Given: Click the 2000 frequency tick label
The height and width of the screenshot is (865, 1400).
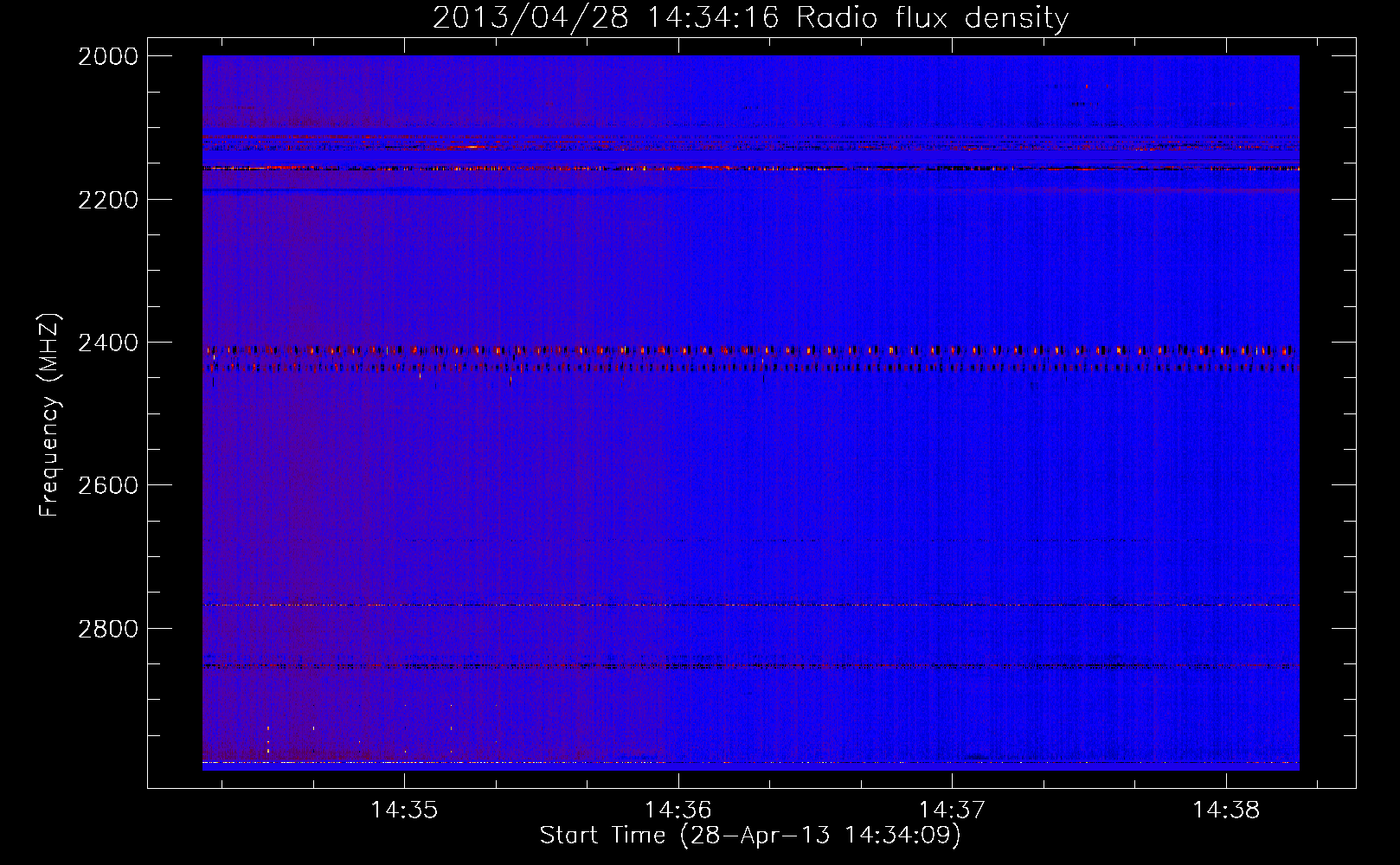Looking at the screenshot, I should coord(108,56).
